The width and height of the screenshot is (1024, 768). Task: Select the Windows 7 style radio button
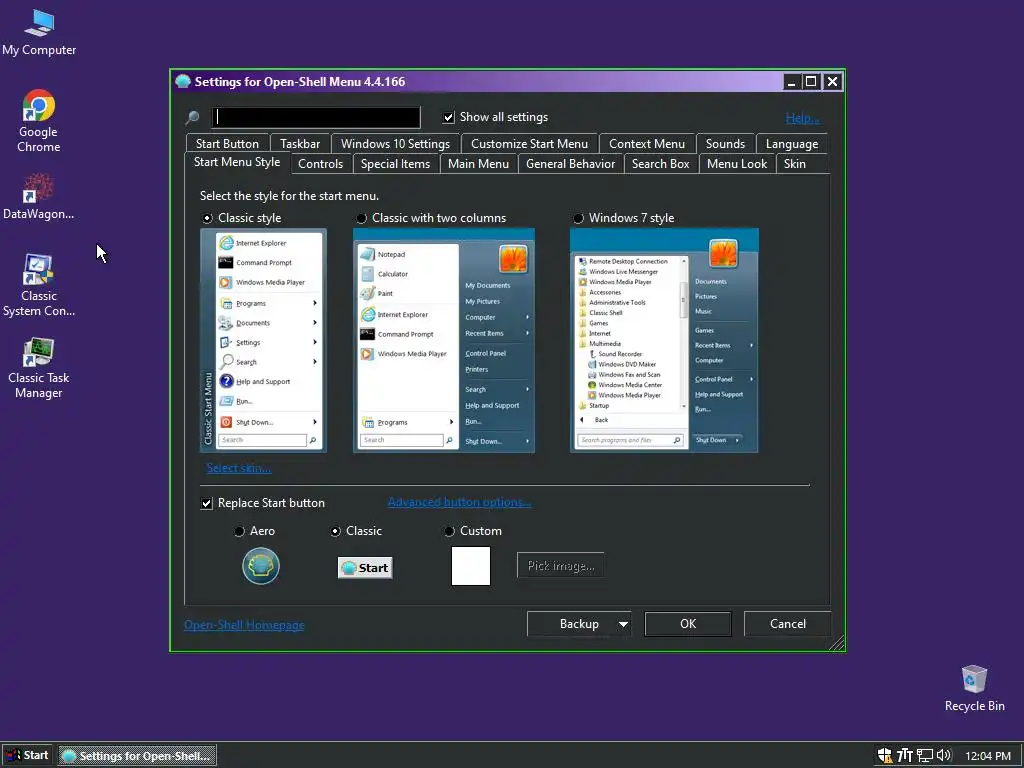coord(578,218)
